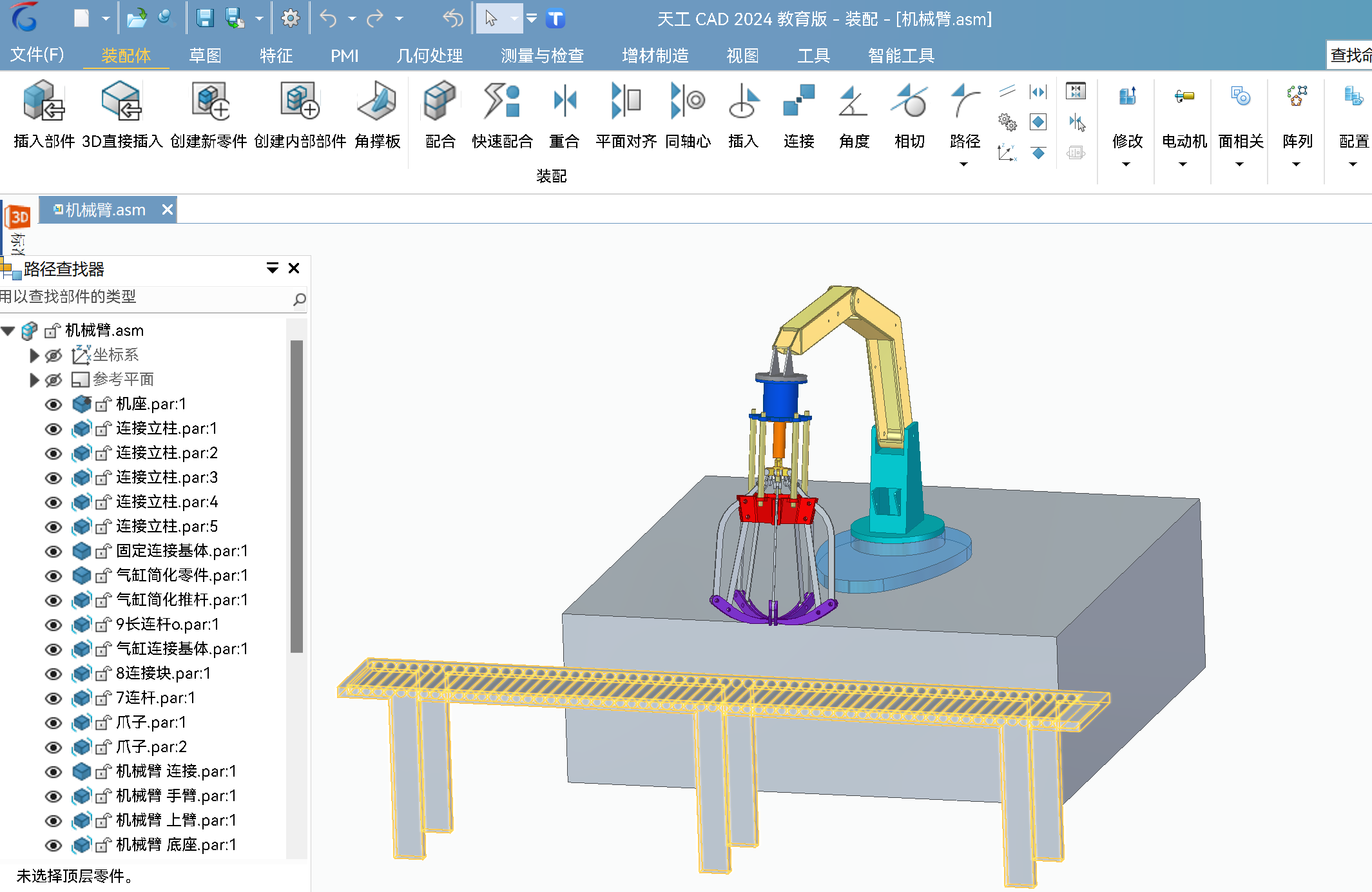Viewport: 1372px width, 892px height.
Task: Hide 固定连接基体.par:1 with eye icon
Action: [53, 552]
